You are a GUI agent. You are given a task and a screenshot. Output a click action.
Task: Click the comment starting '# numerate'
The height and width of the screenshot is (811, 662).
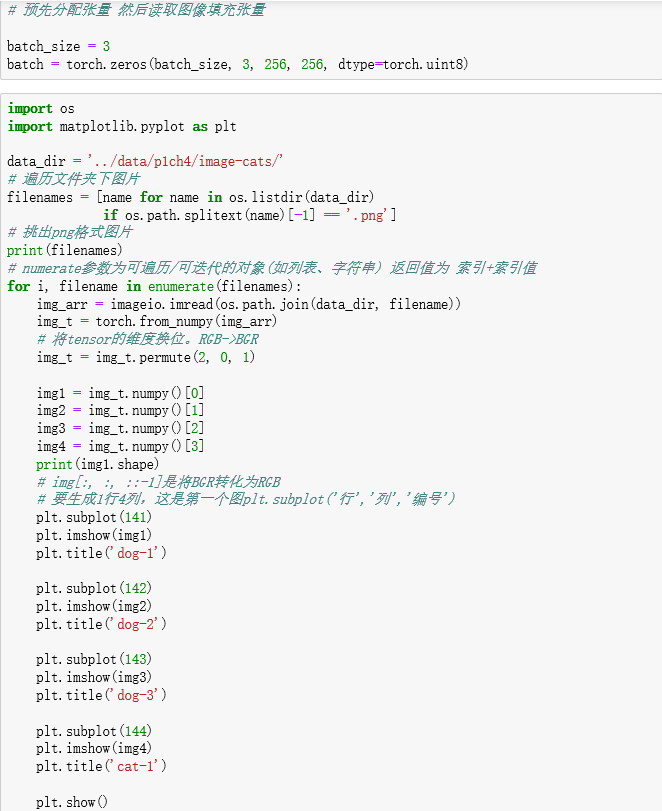tap(273, 268)
